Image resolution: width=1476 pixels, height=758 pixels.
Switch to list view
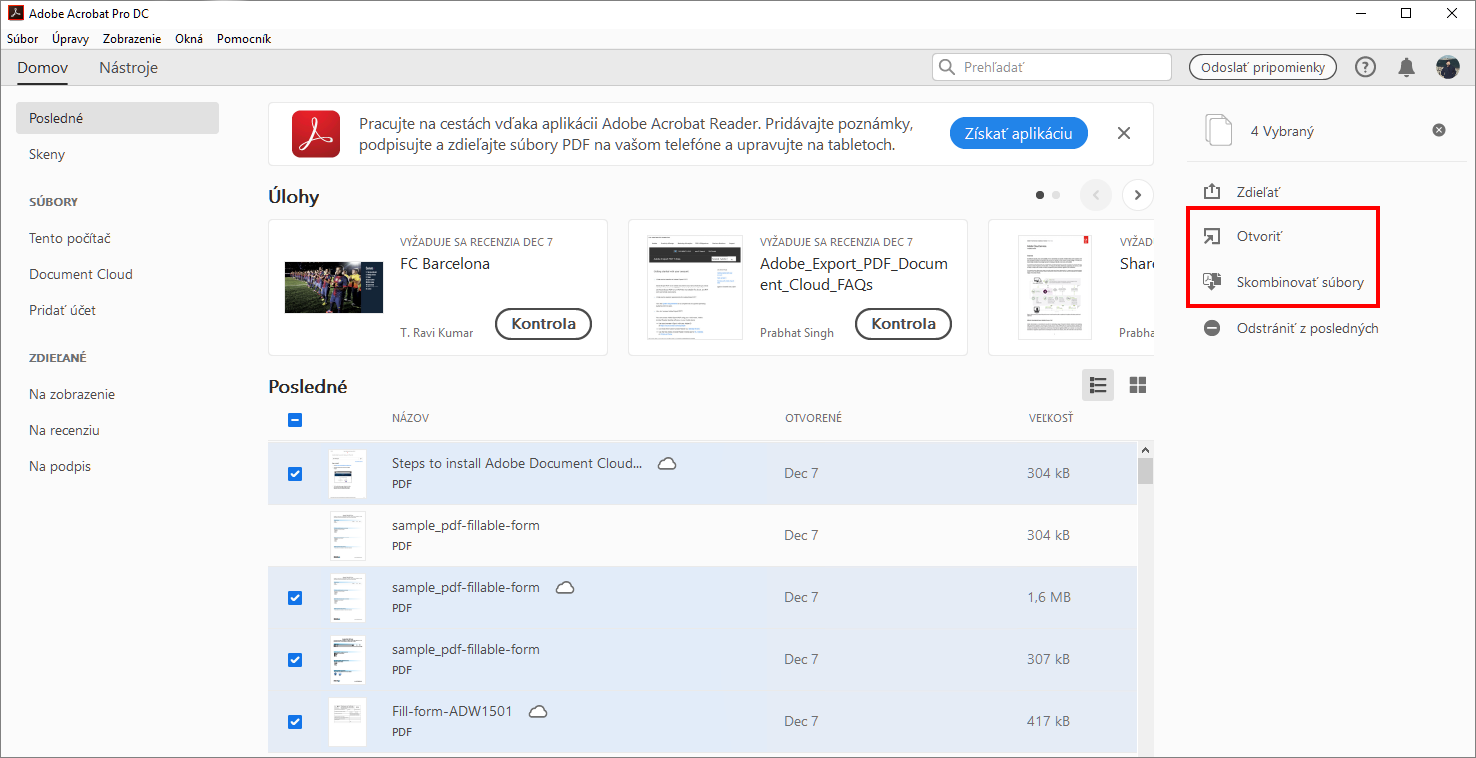(x=1098, y=385)
